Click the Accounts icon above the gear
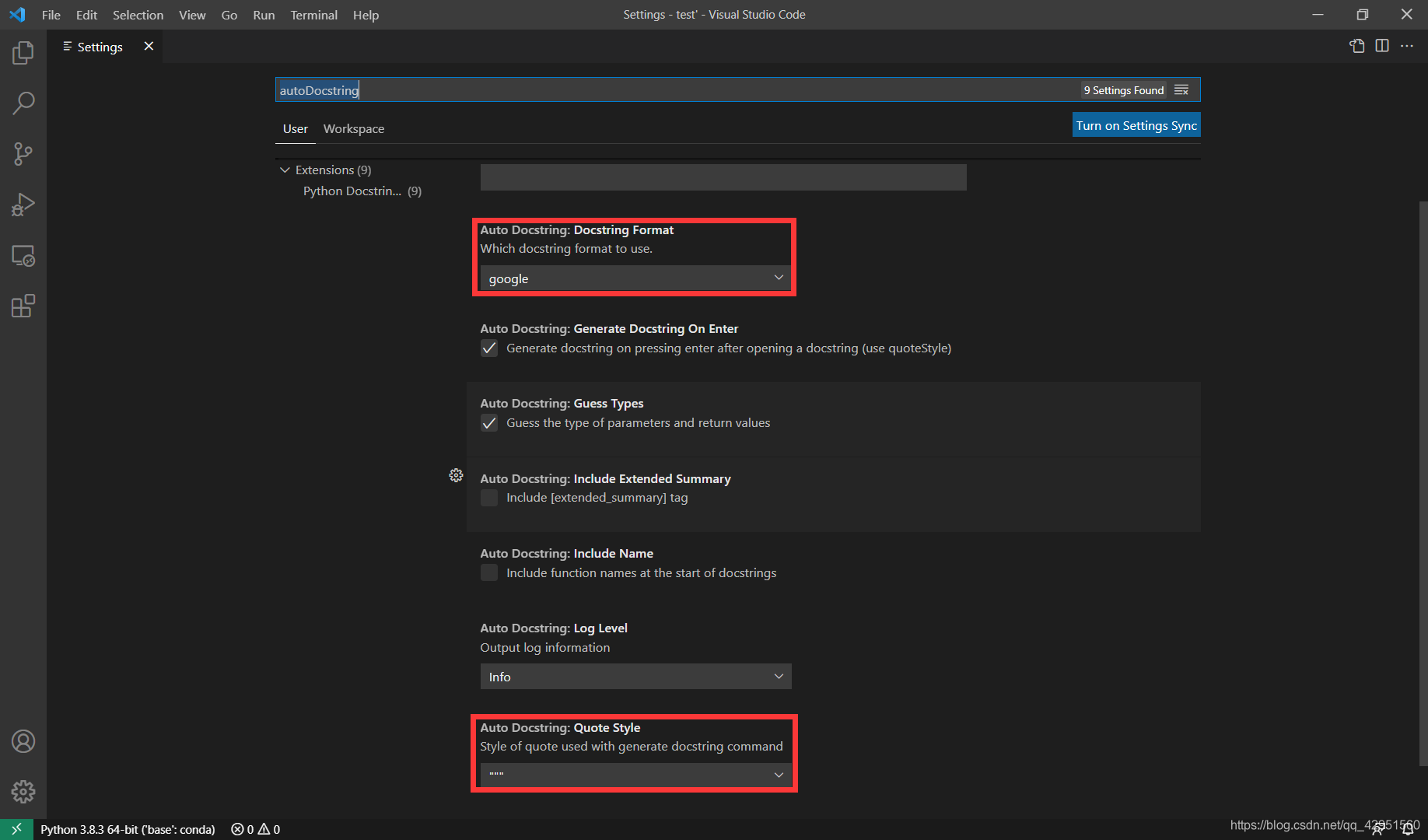The width and height of the screenshot is (1428, 840). 23,741
